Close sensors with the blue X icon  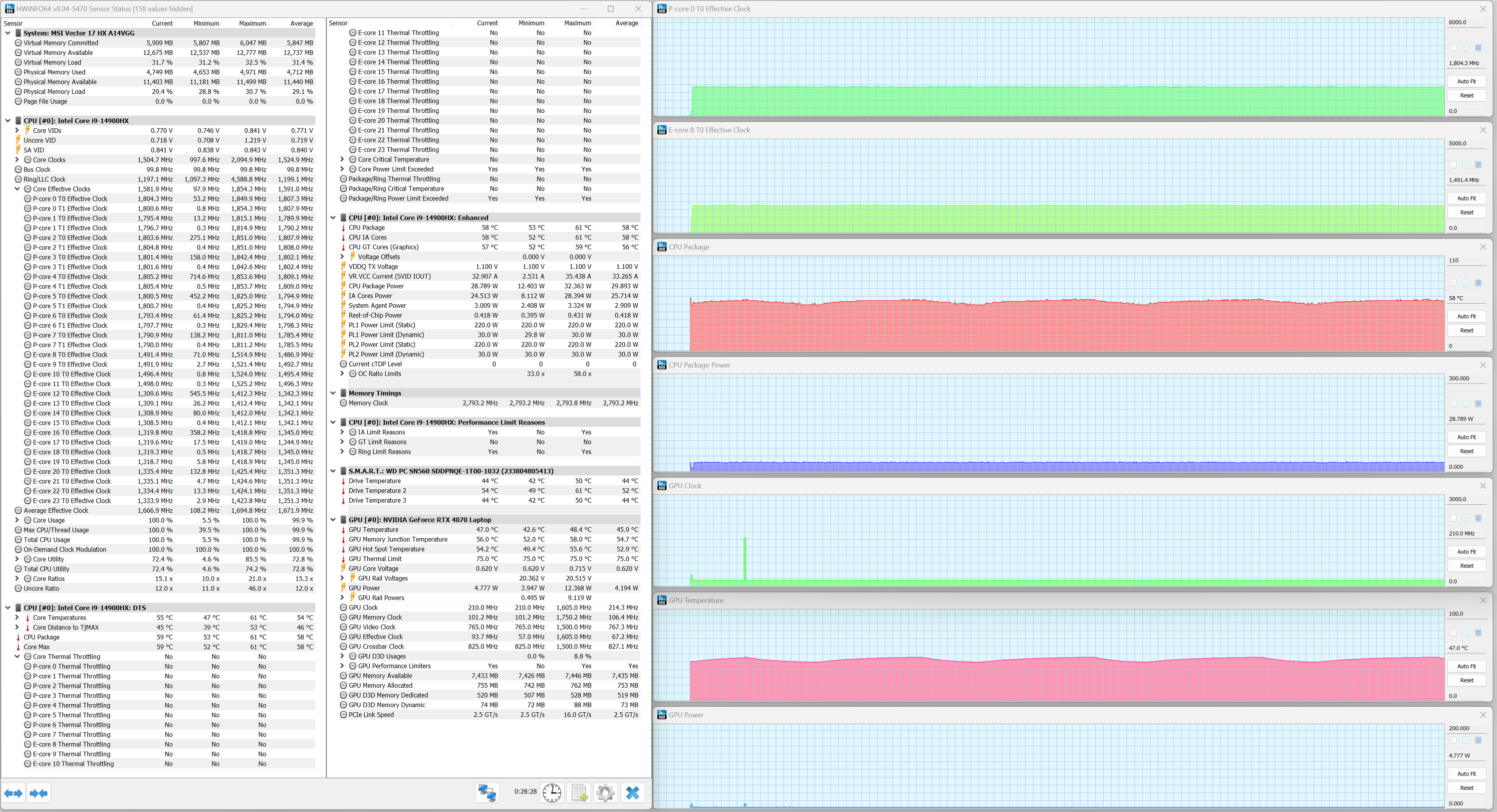pos(632,792)
